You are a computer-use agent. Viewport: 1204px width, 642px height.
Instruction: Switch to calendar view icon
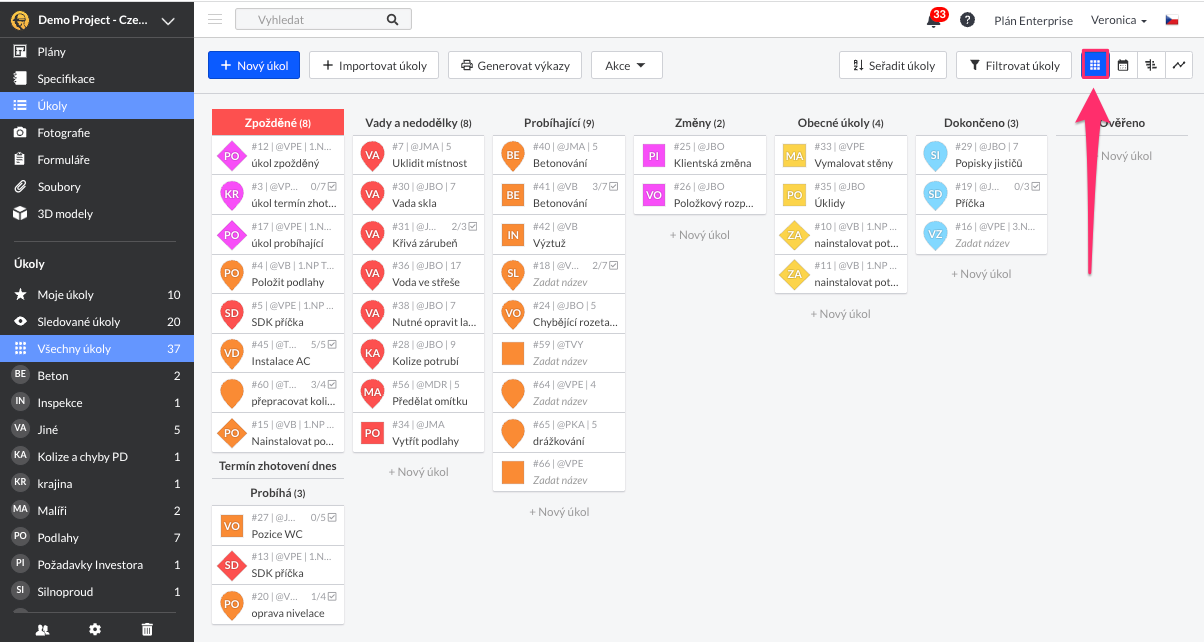[1123, 66]
